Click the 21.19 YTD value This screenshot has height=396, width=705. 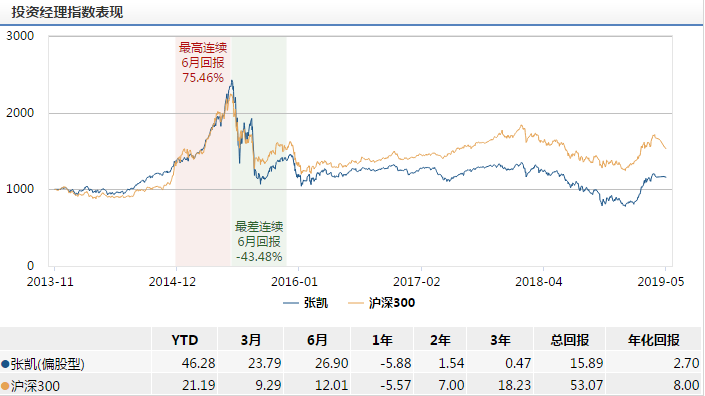[198, 385]
